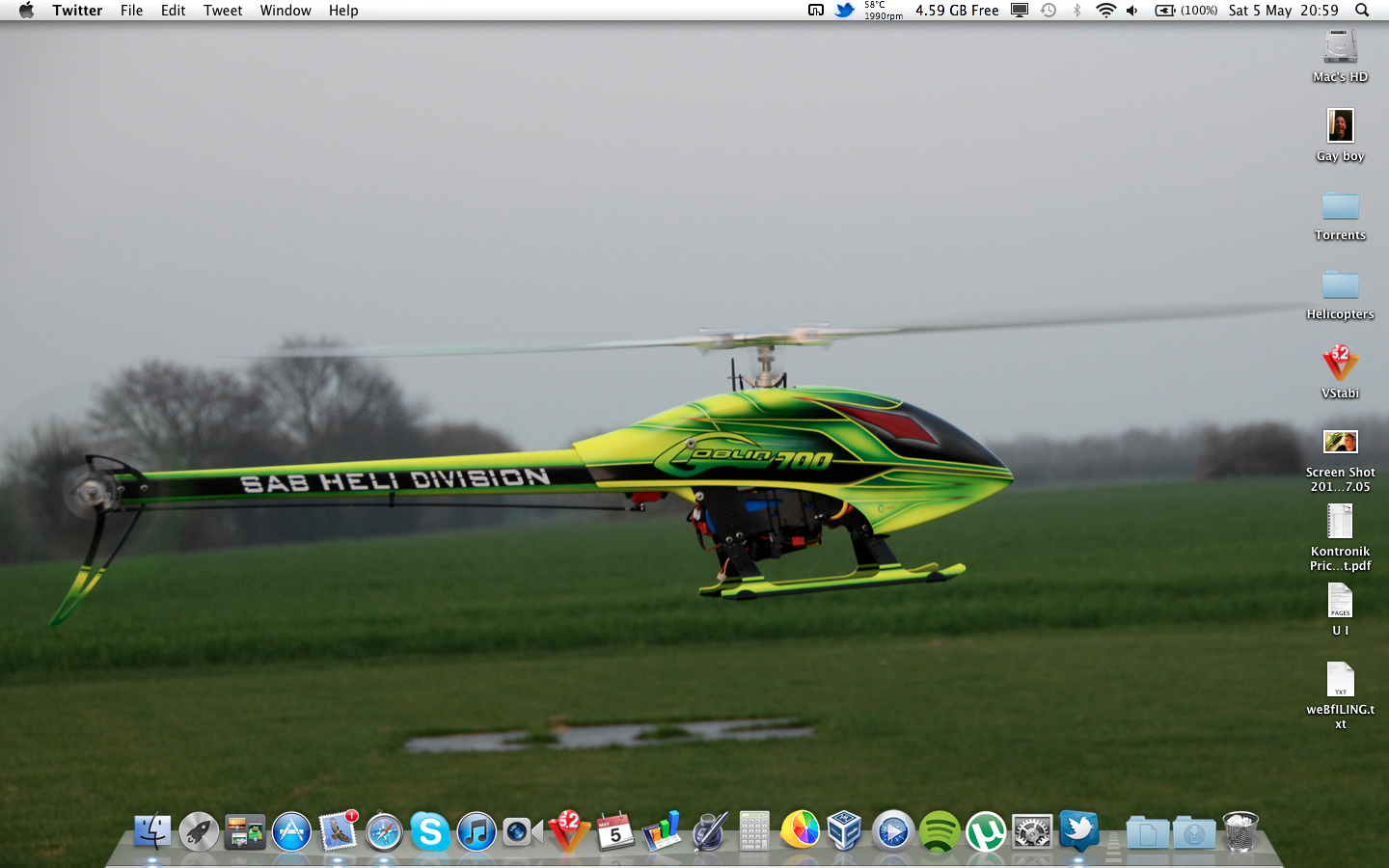Image resolution: width=1389 pixels, height=868 pixels.
Task: Open the Calendar dock icon showing 5
Action: pos(615,831)
